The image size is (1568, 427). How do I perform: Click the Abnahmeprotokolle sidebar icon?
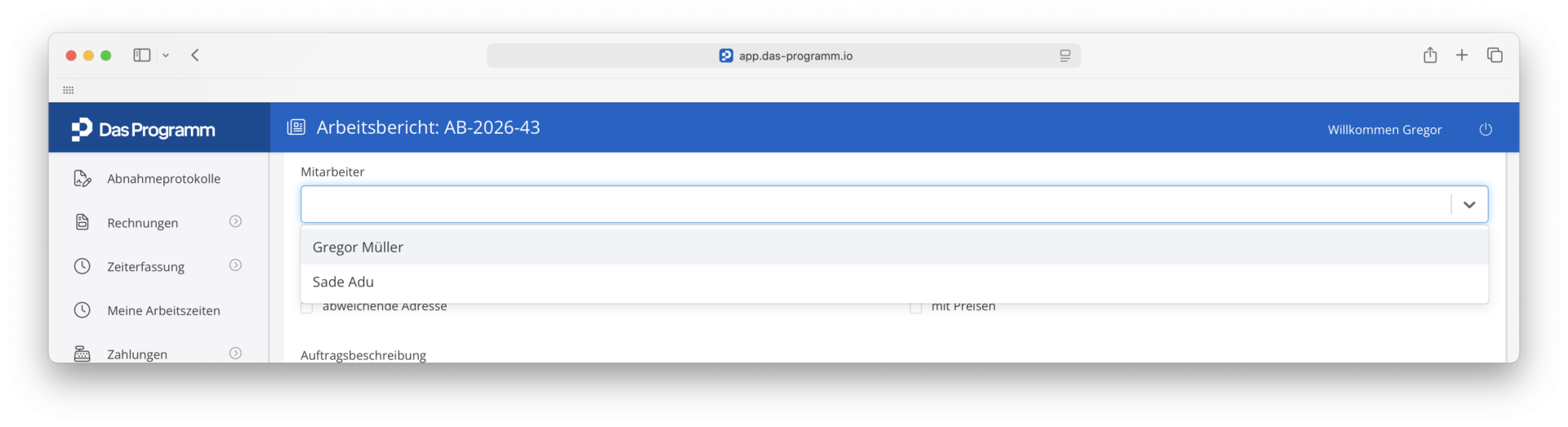(x=82, y=179)
